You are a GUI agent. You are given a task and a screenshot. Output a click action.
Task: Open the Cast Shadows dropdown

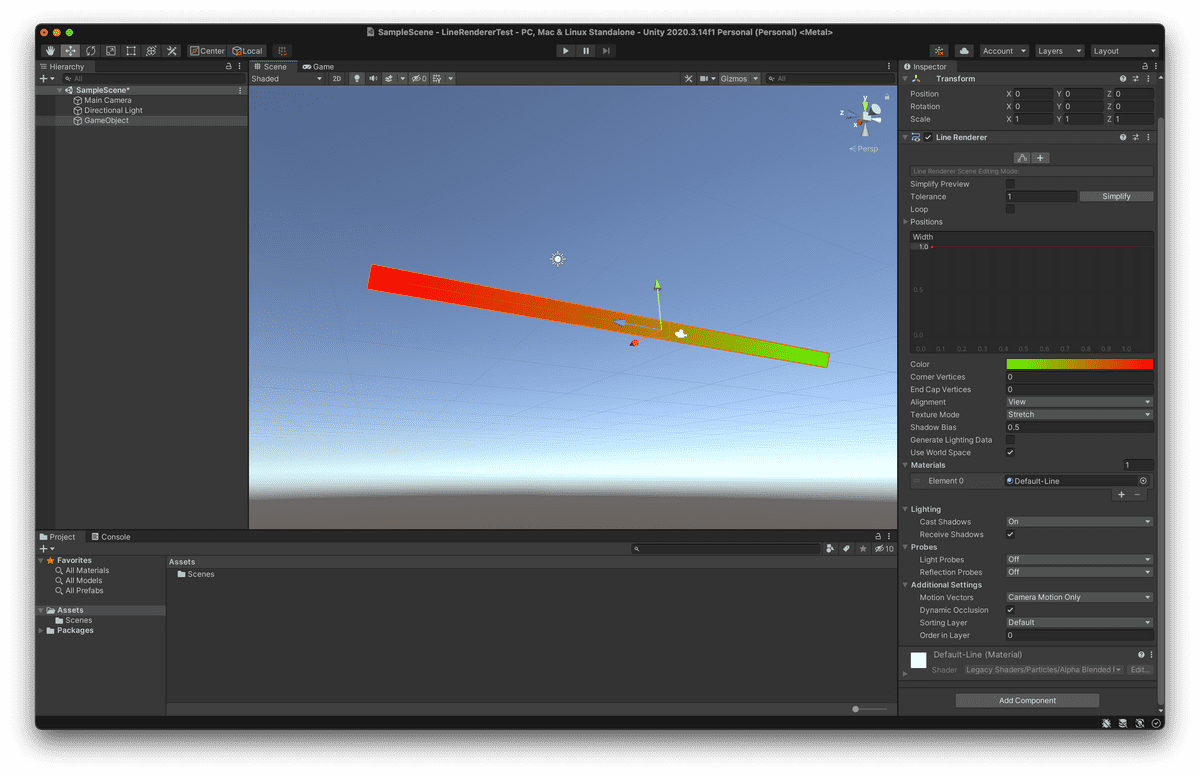(x=1079, y=522)
